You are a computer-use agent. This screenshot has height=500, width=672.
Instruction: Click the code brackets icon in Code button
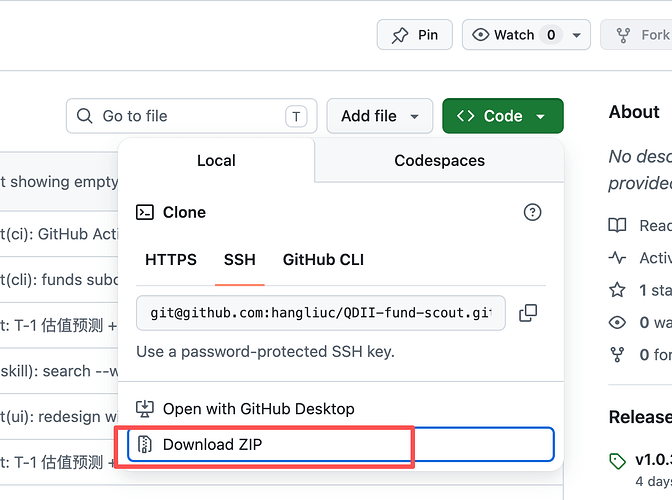[465, 116]
